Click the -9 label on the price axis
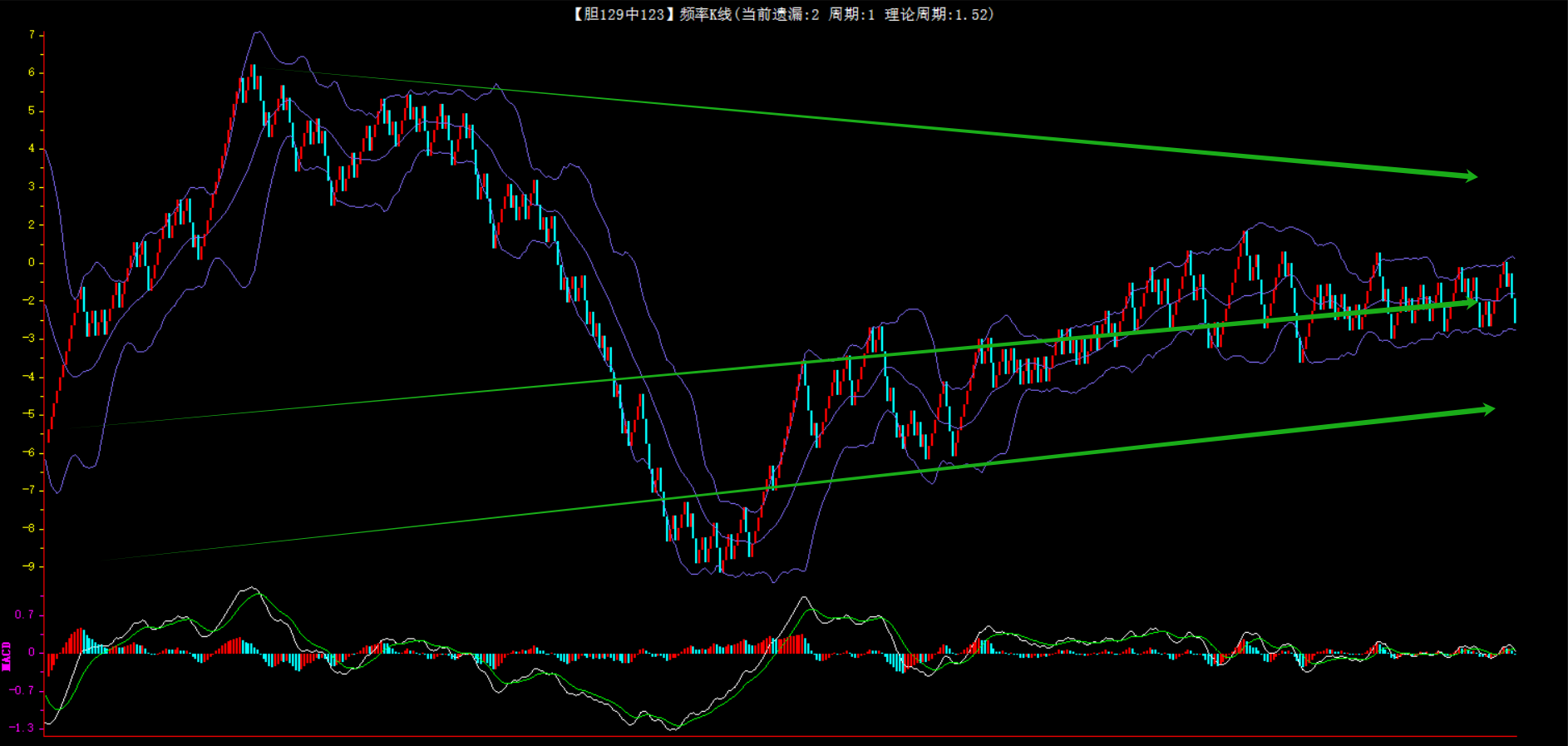Screen dimensions: 1568x746 click(x=29, y=566)
